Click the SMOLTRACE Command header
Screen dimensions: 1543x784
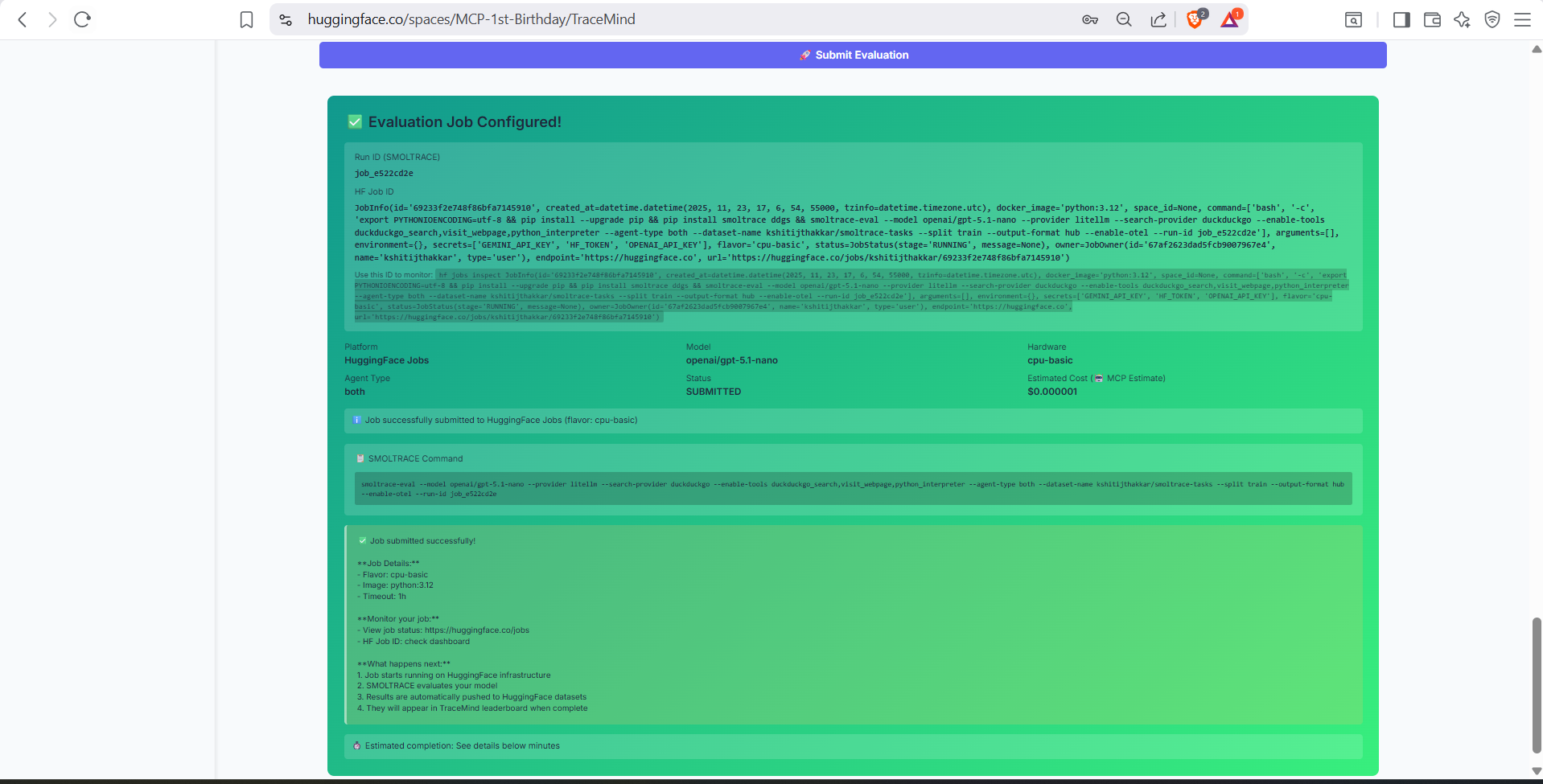(415, 458)
